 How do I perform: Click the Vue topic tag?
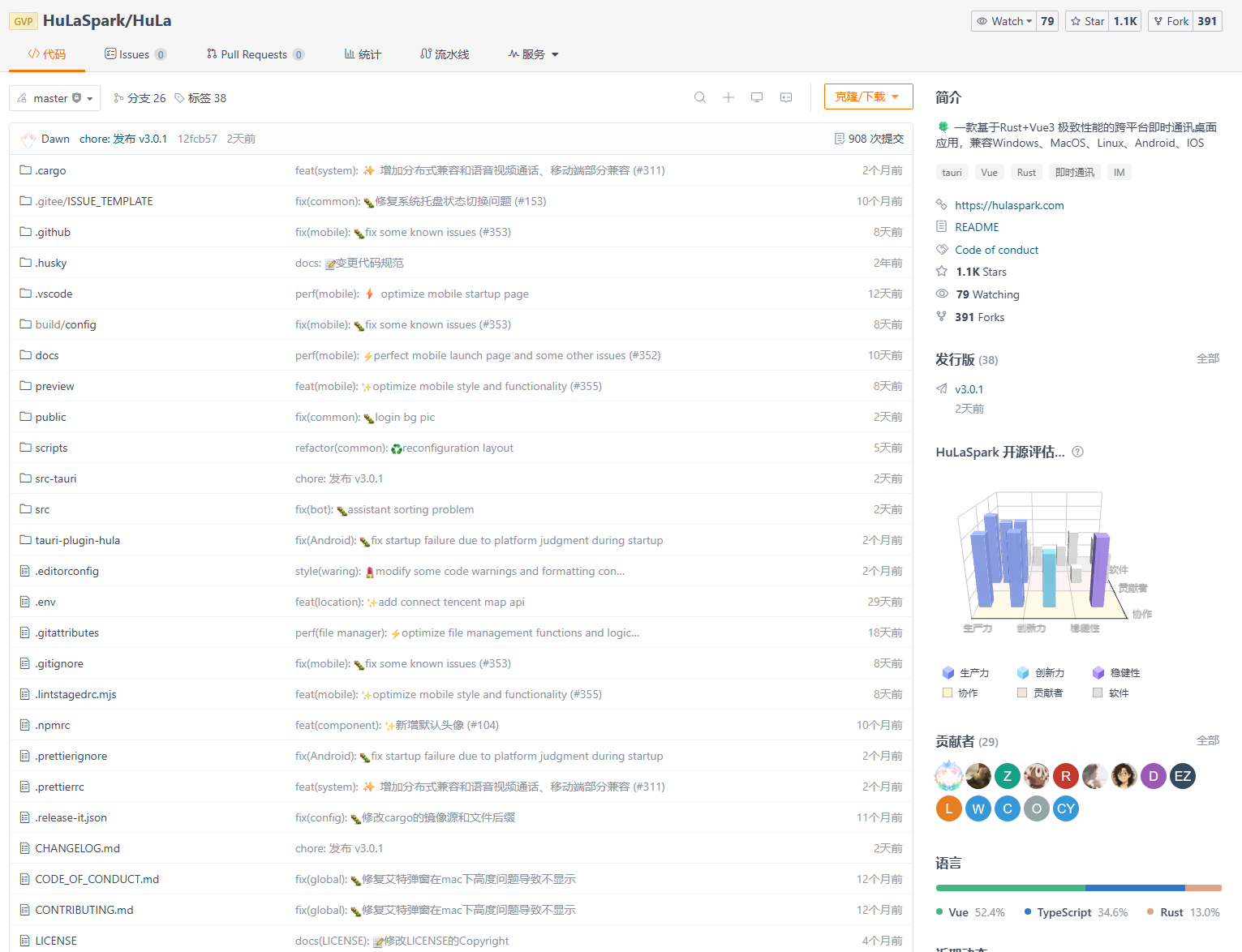989,172
